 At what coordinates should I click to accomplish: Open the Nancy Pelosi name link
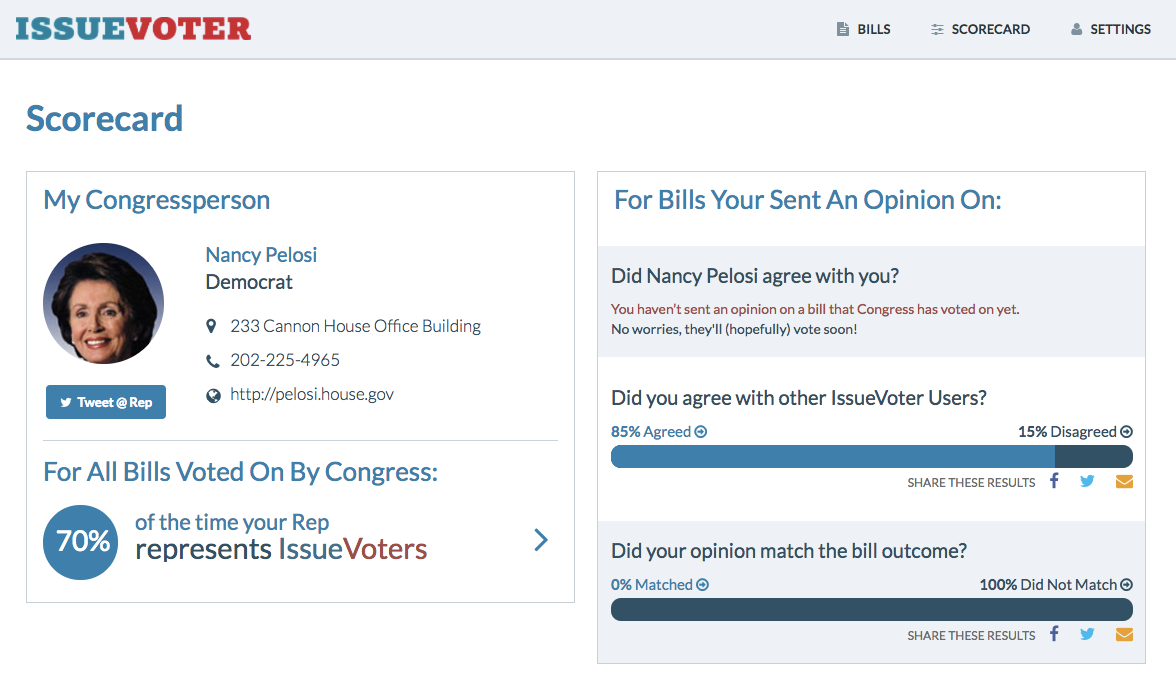[x=261, y=255]
